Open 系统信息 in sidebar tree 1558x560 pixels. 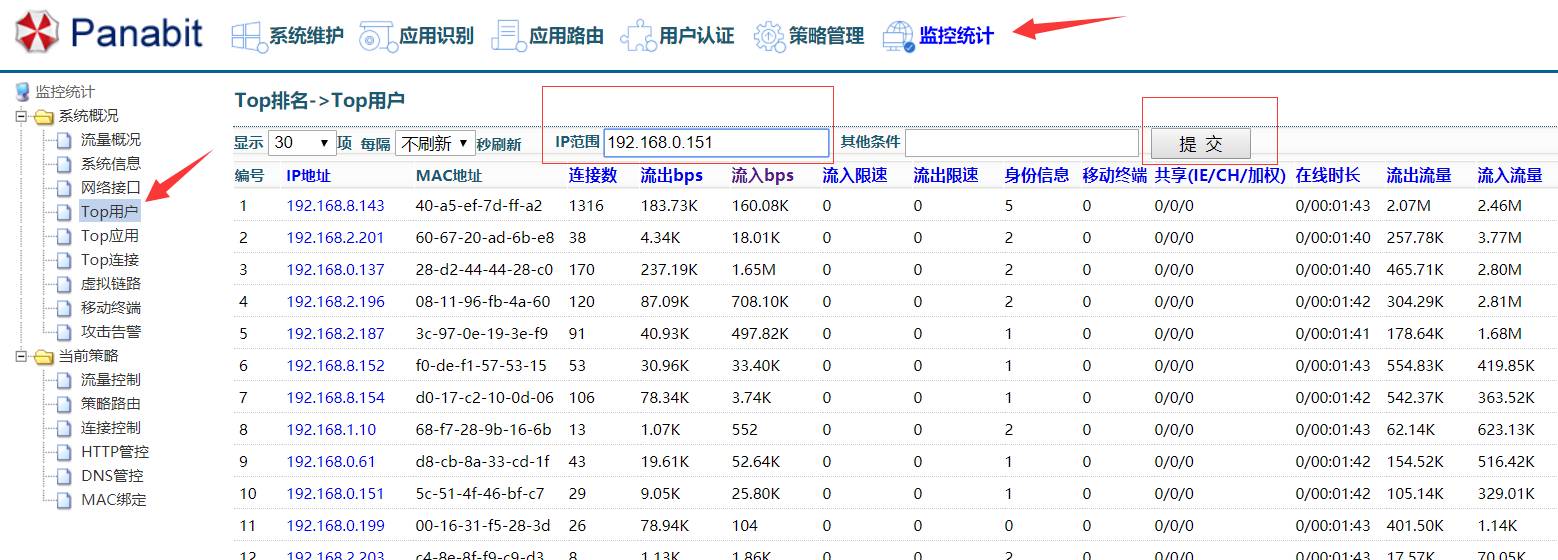click(x=111, y=164)
